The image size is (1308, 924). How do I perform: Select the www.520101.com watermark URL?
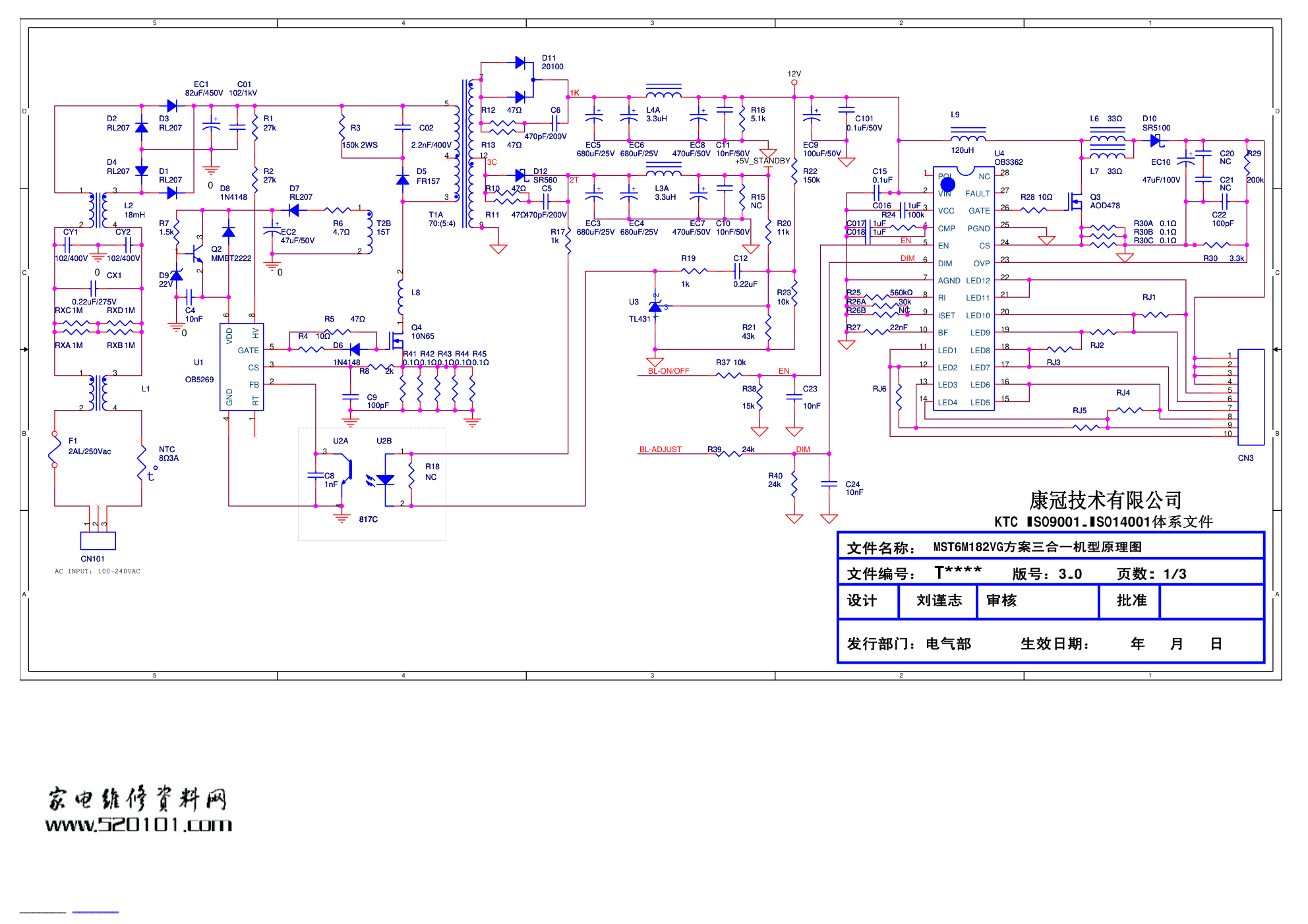point(138,824)
